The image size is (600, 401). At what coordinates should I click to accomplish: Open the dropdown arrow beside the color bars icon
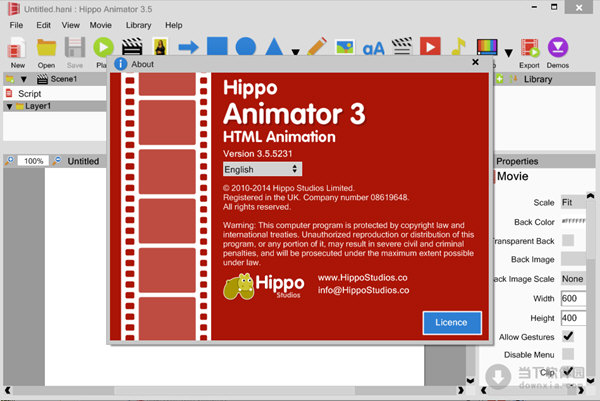point(508,53)
